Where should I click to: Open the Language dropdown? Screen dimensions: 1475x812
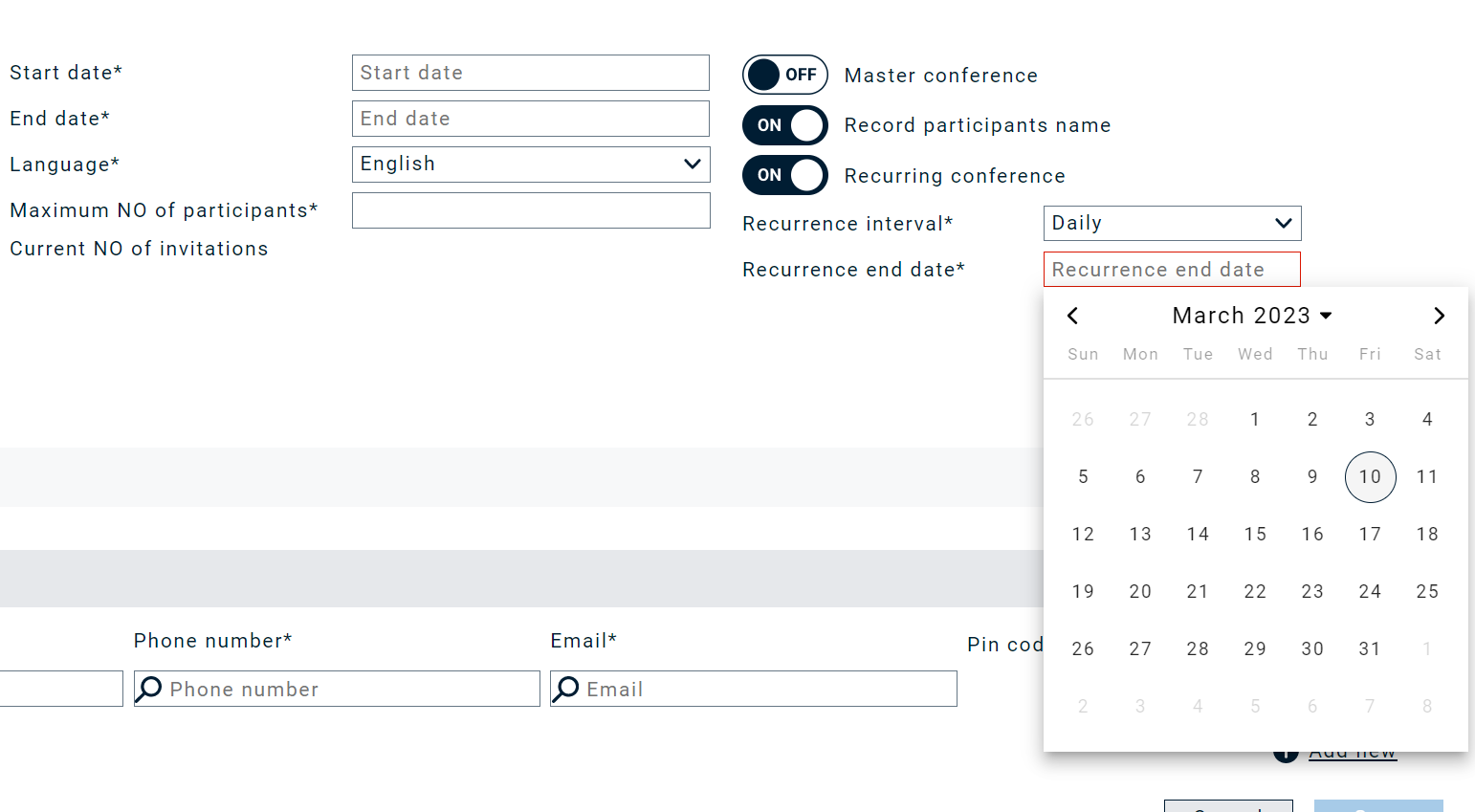(x=531, y=165)
